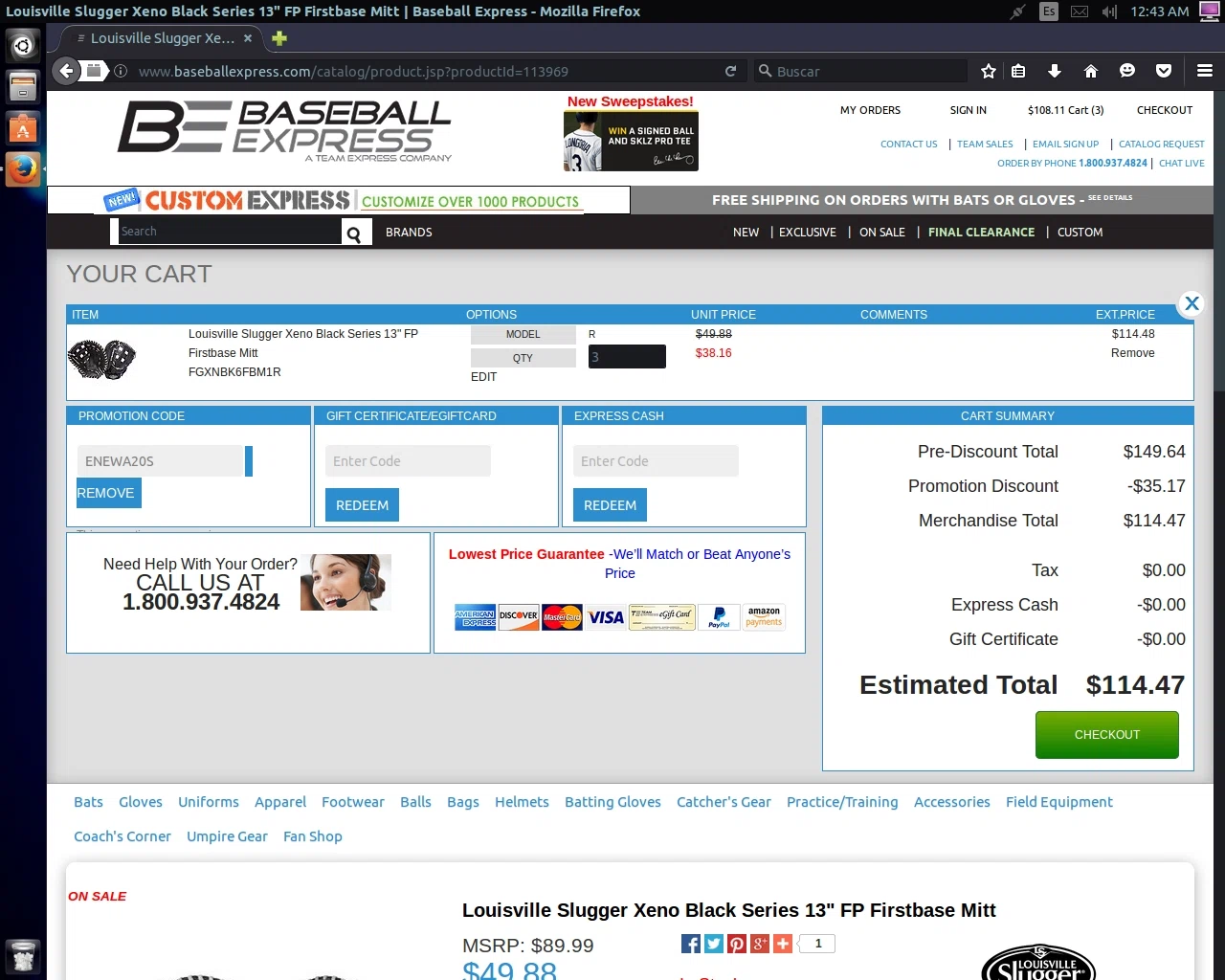
Task: Click the site search magnifier button
Action: pos(354,234)
